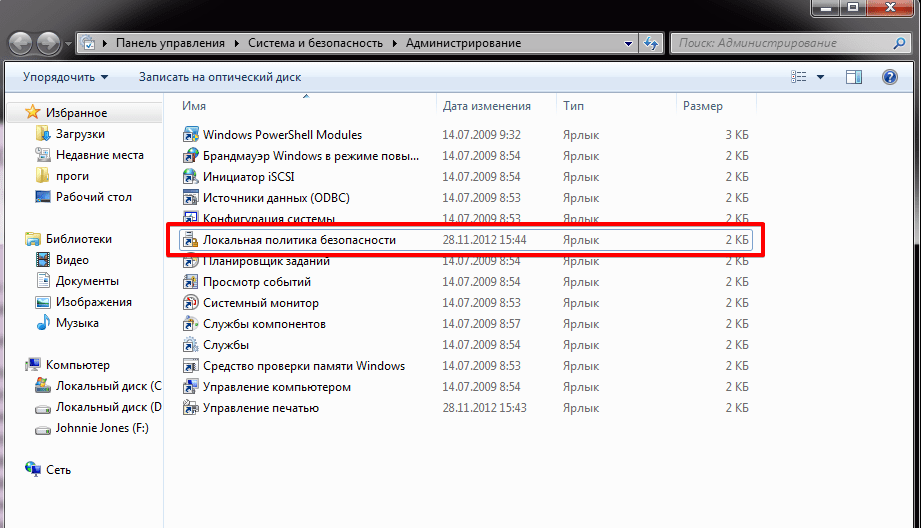Screen dimensions: 921x528
Task: Click the Windows PowerShell Modules icon
Action: (190, 134)
